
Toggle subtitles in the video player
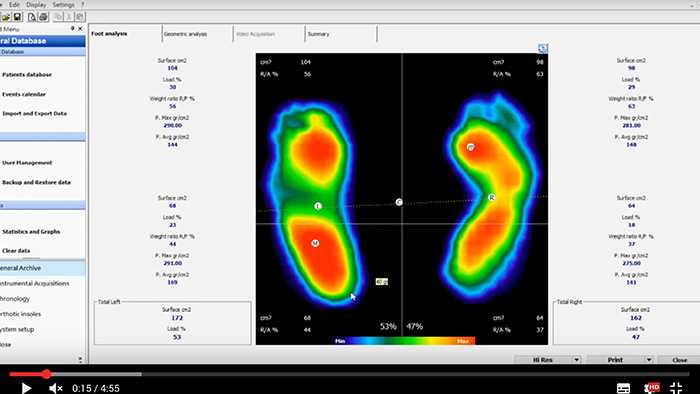point(623,388)
